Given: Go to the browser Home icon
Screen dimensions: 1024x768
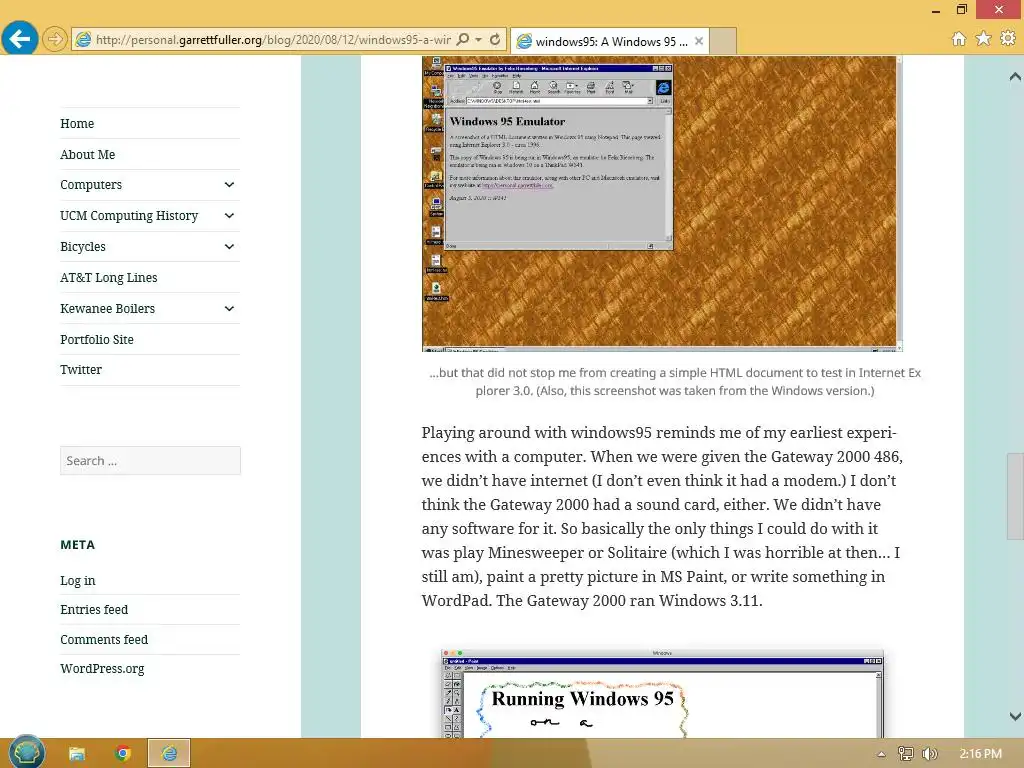Looking at the screenshot, I should tap(958, 39).
